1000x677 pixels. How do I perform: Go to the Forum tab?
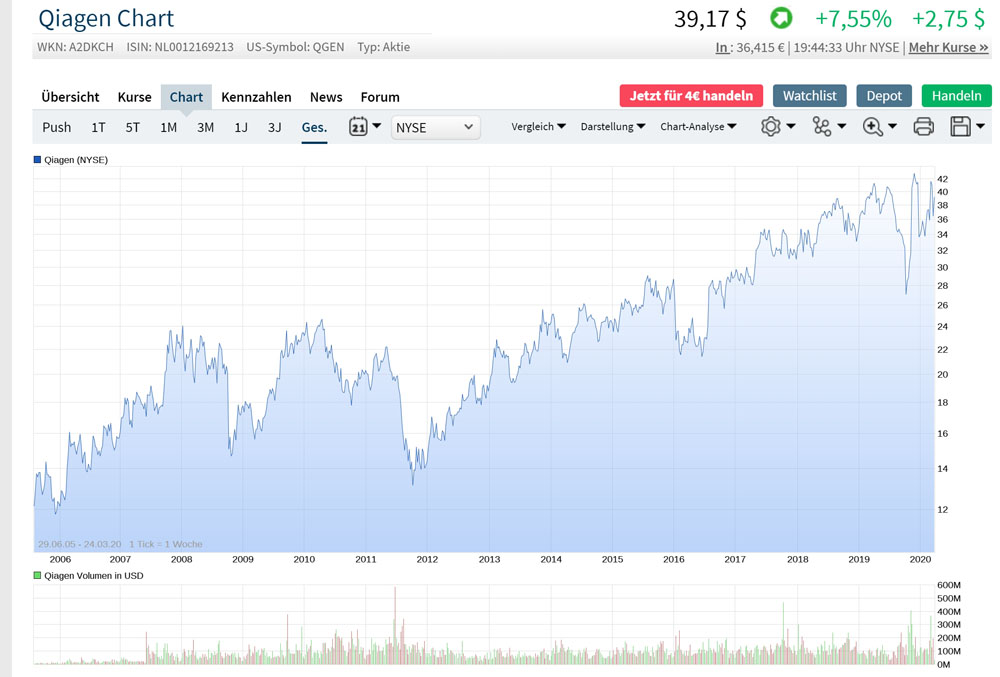click(380, 97)
